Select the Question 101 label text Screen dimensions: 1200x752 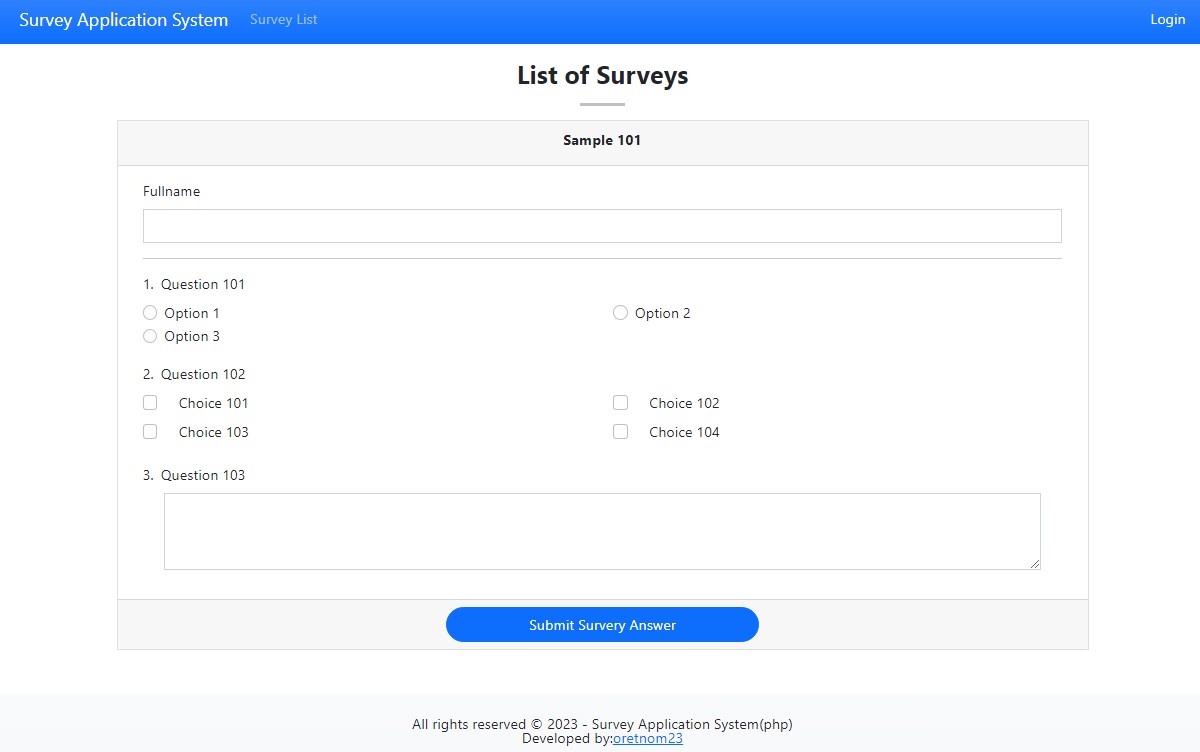(x=203, y=285)
